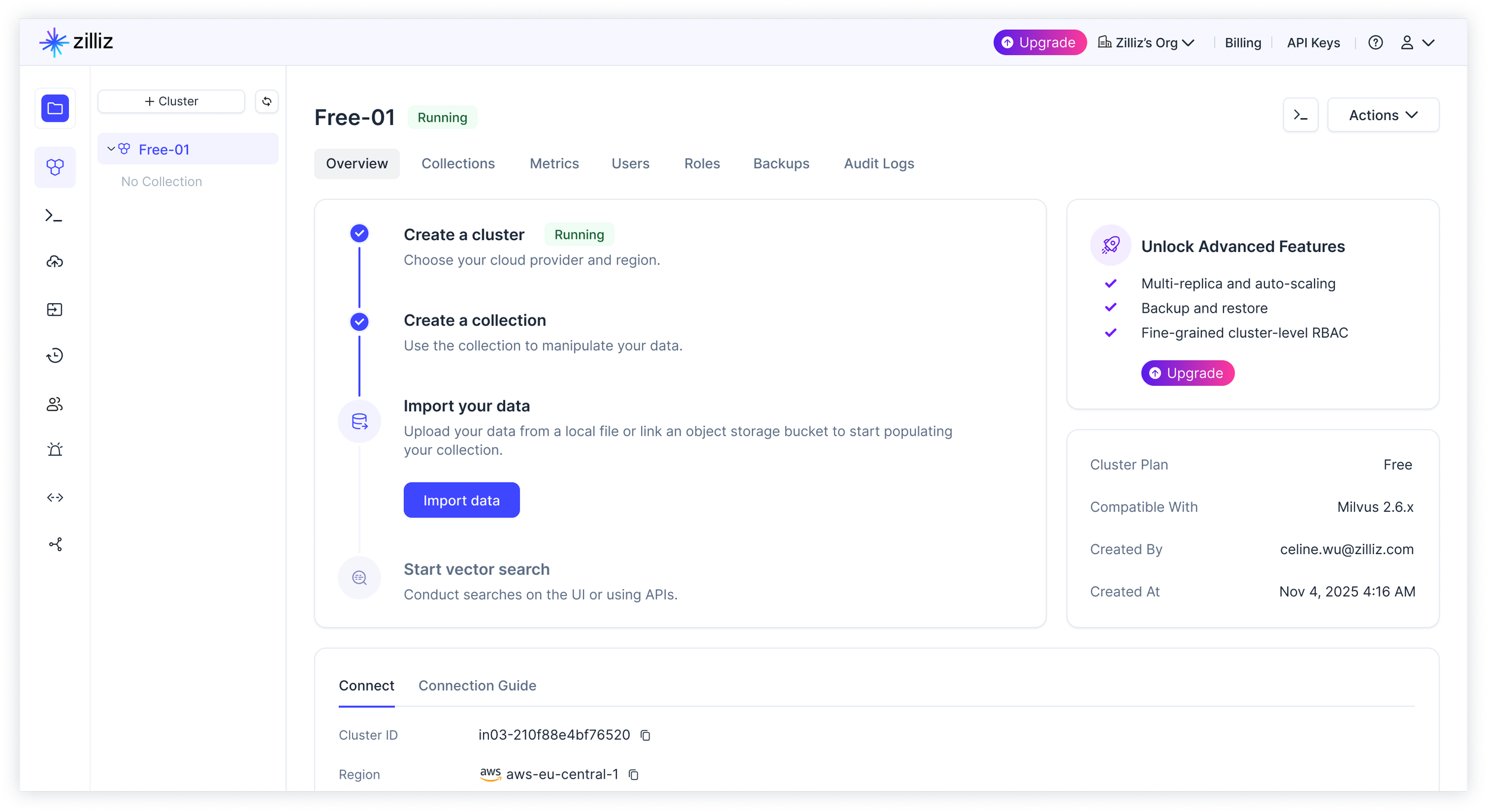
Task: Click the Create a collection completed checkmark
Action: point(359,322)
